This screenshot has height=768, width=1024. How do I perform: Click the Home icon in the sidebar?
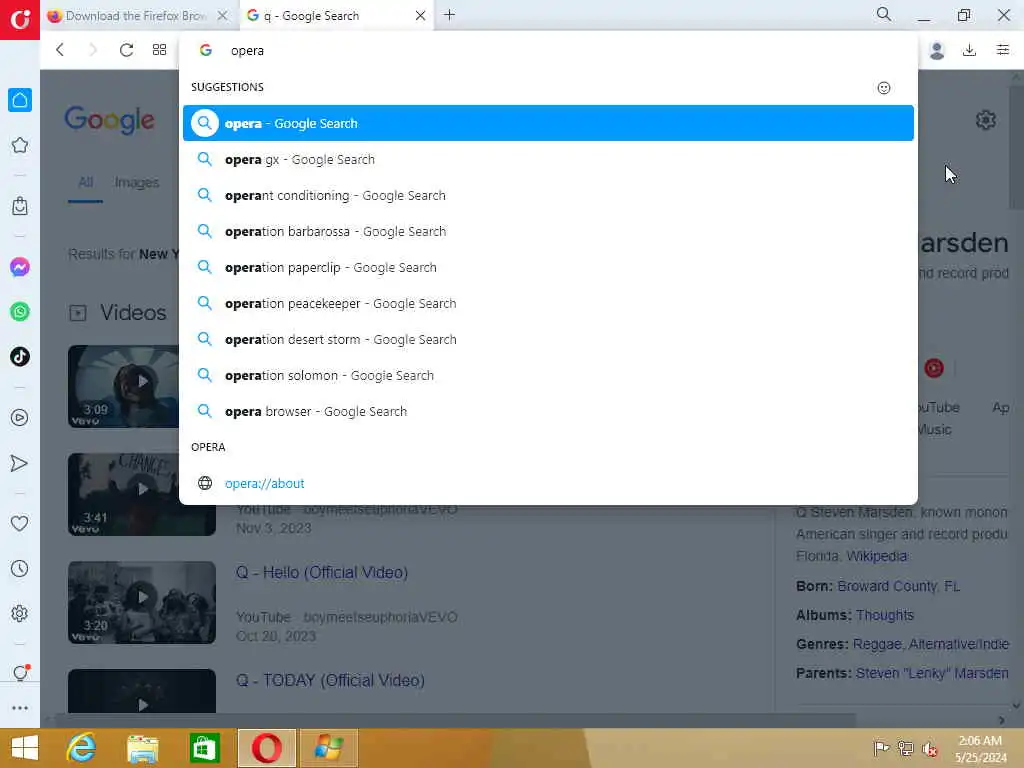tap(20, 100)
